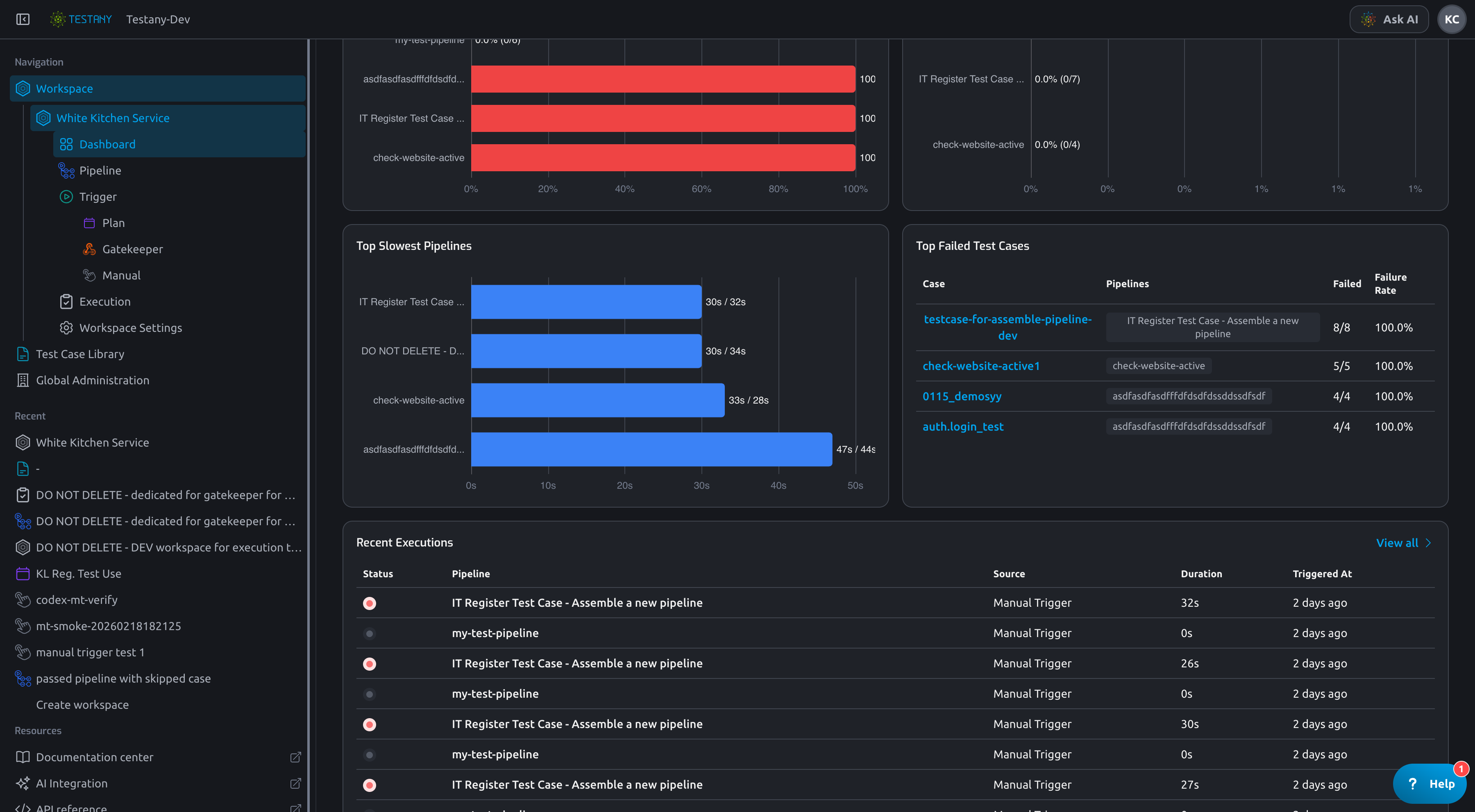Click the Pipeline nodes icon
Screen dimensions: 1475x812
(x=66, y=171)
